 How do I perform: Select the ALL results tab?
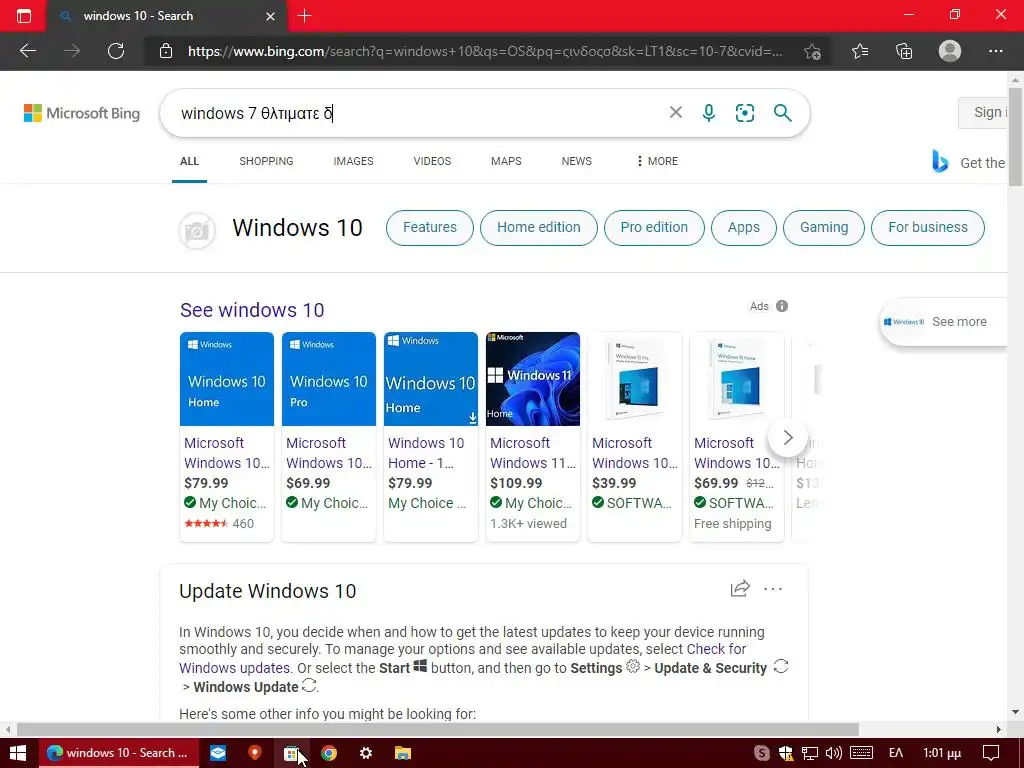(x=189, y=161)
